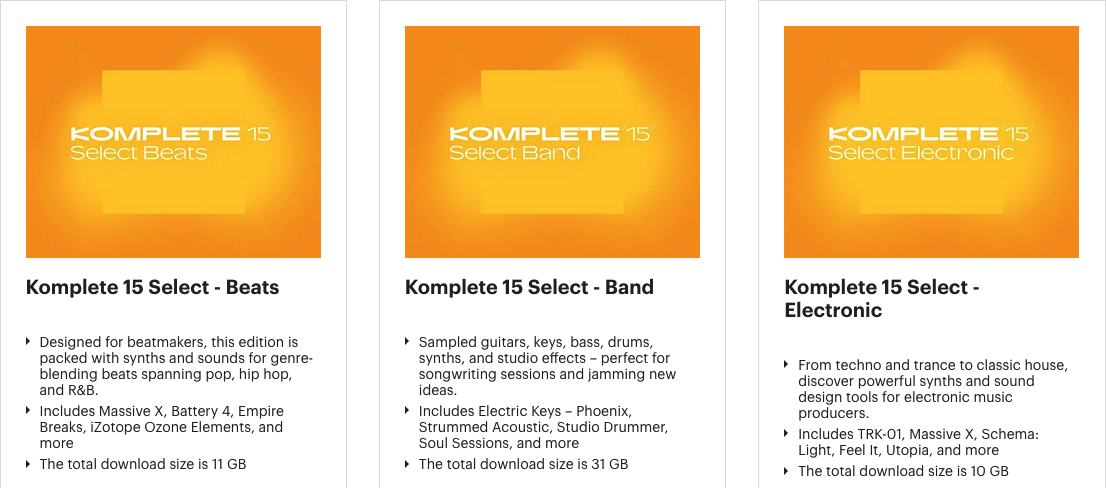Click bullet arrow beside 'Includes Massive X, Battery 4'
Image resolution: width=1106 pixels, height=488 pixels.
point(28,410)
